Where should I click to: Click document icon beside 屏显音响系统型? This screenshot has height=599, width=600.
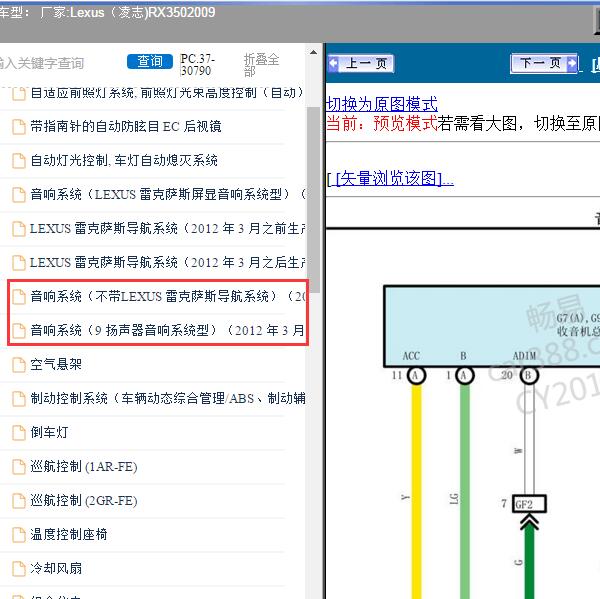[18, 195]
